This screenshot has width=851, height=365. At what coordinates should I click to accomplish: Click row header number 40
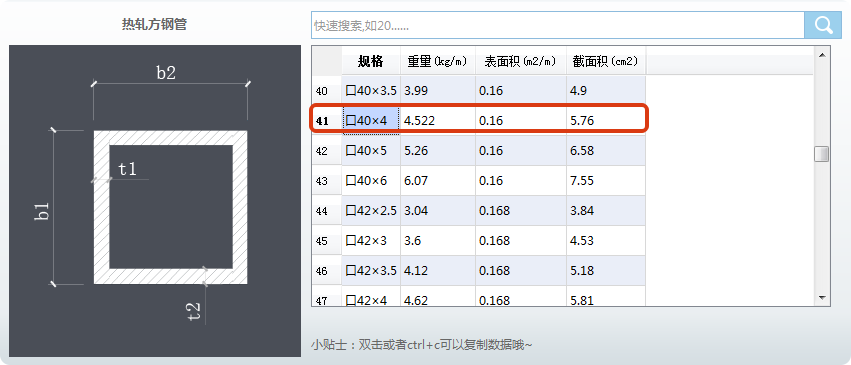pyautogui.click(x=327, y=91)
